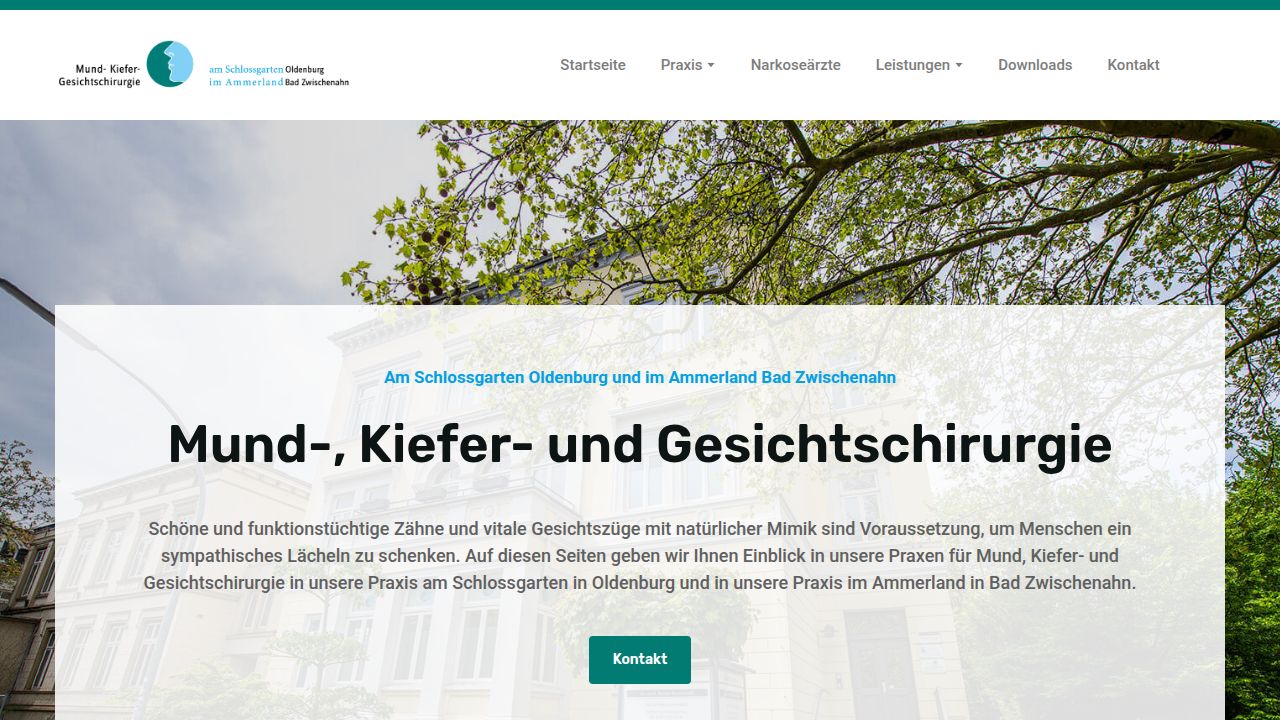Click the Mund- Kiefer- Gesichtschirurgie logo
This screenshot has height=720, width=1280.
tap(204, 65)
